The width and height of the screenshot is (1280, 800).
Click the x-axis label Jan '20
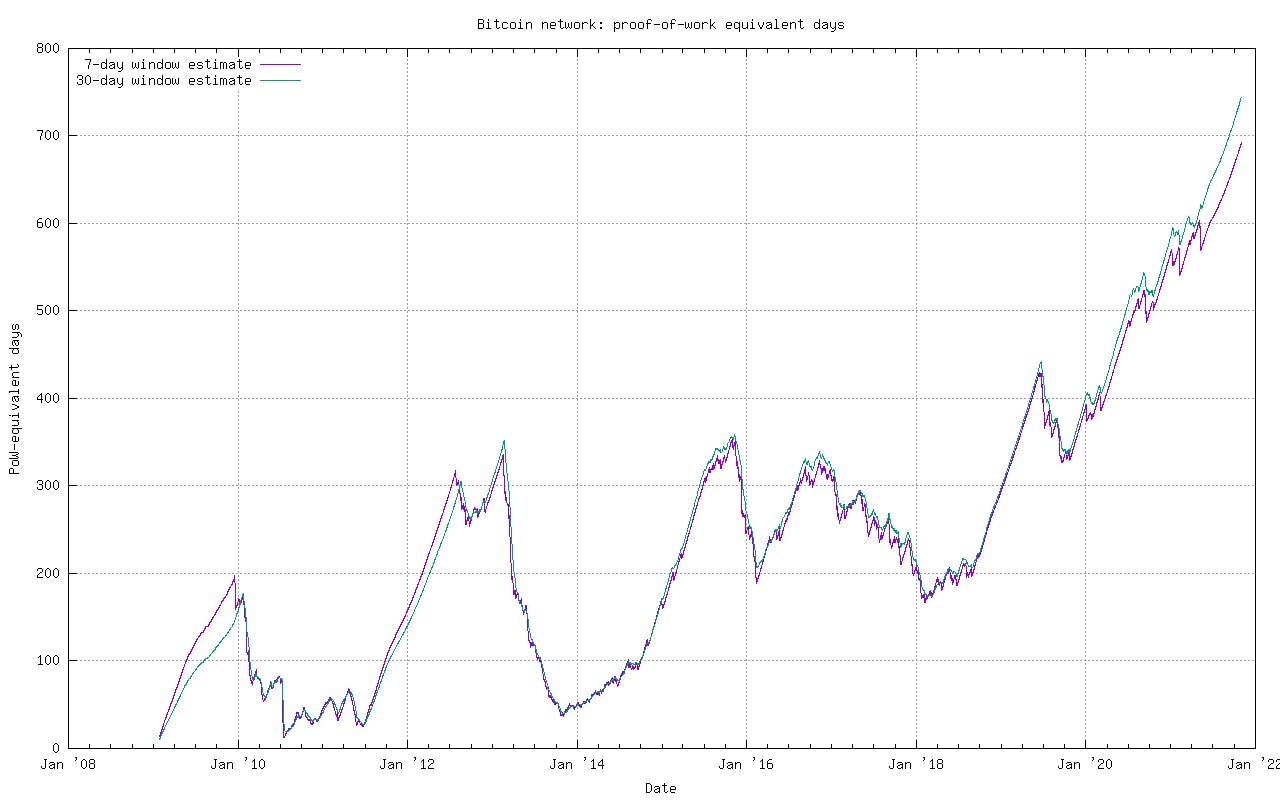point(1085,765)
